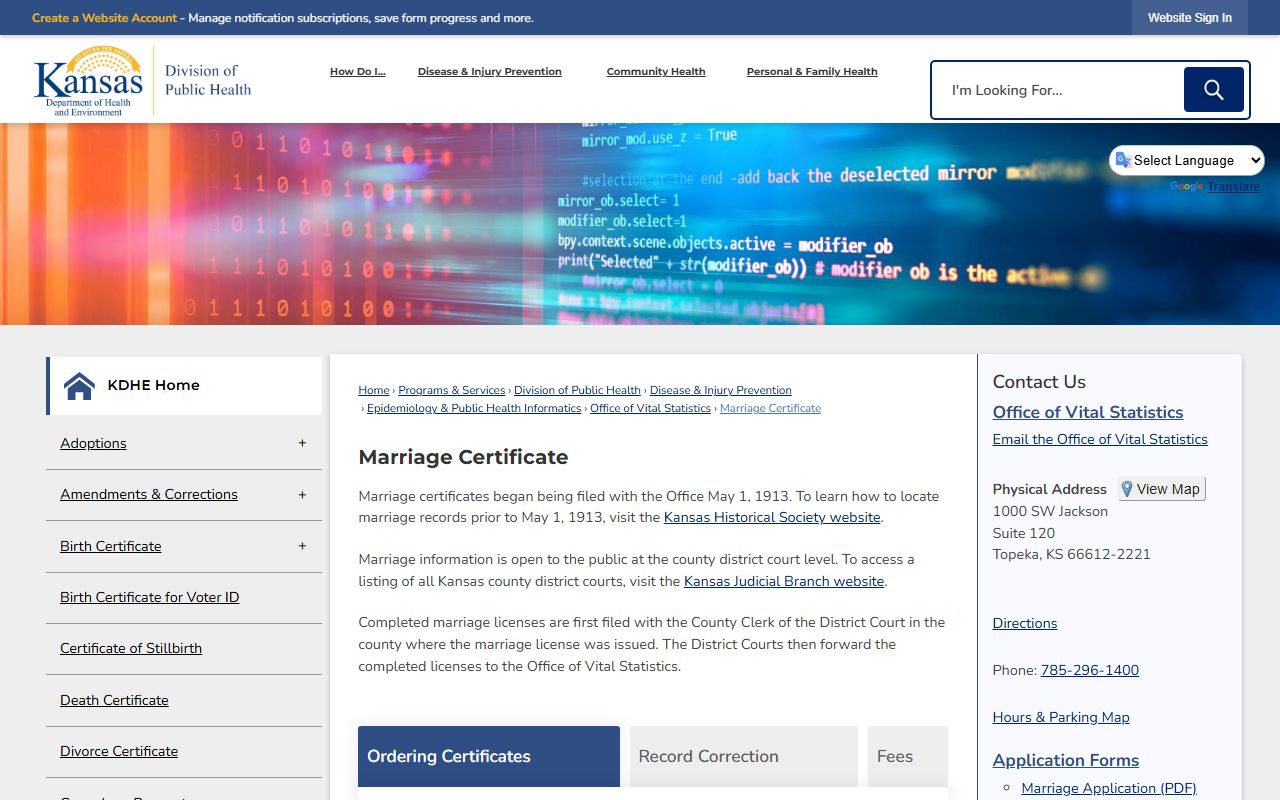Click in the I'm Looking For search field

click(1060, 90)
